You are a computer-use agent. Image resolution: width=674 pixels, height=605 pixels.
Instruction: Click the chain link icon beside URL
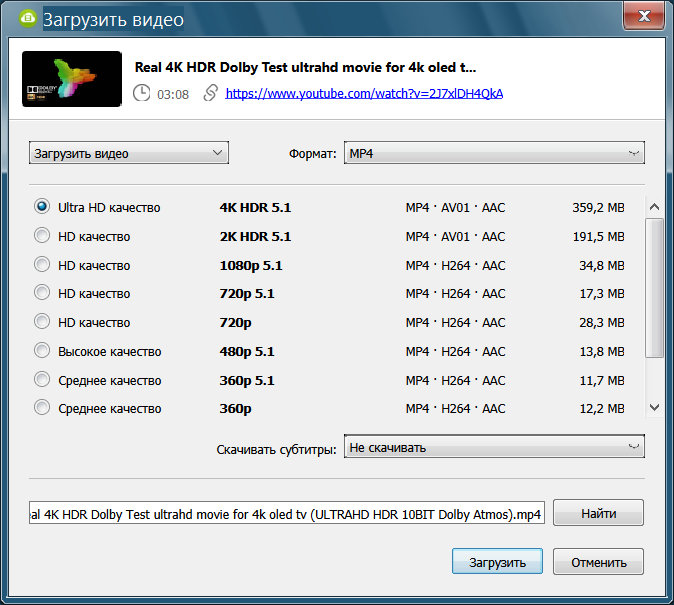coord(210,93)
